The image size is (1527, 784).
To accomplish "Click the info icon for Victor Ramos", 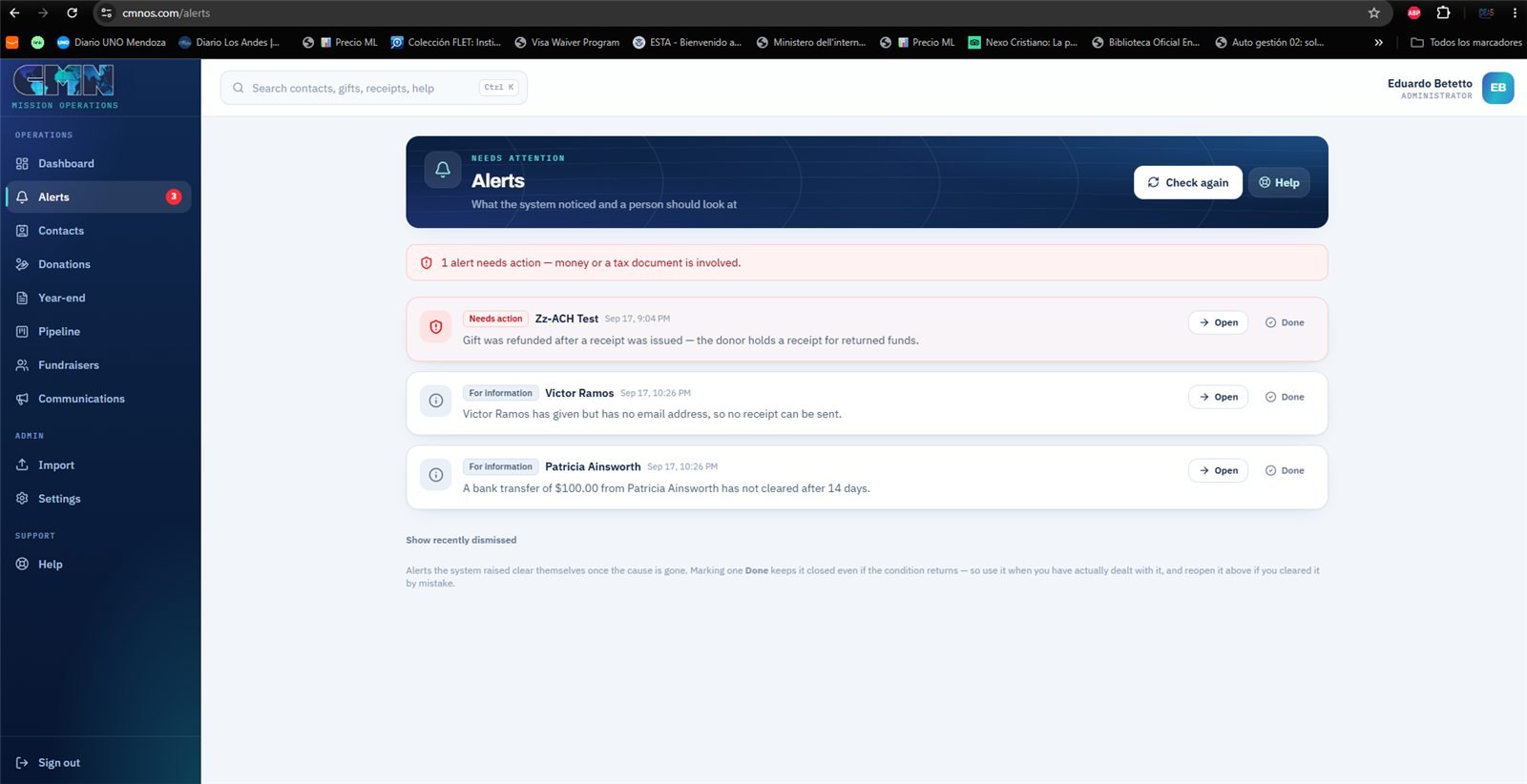I will pos(436,401).
